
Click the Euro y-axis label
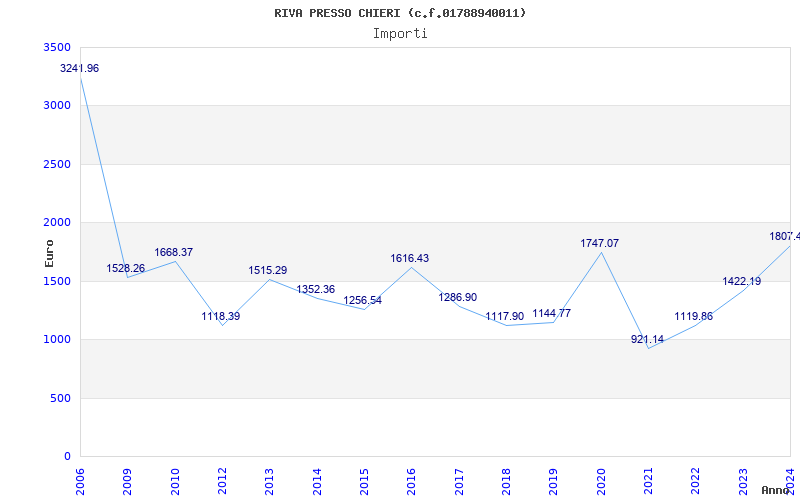[x=49, y=252]
